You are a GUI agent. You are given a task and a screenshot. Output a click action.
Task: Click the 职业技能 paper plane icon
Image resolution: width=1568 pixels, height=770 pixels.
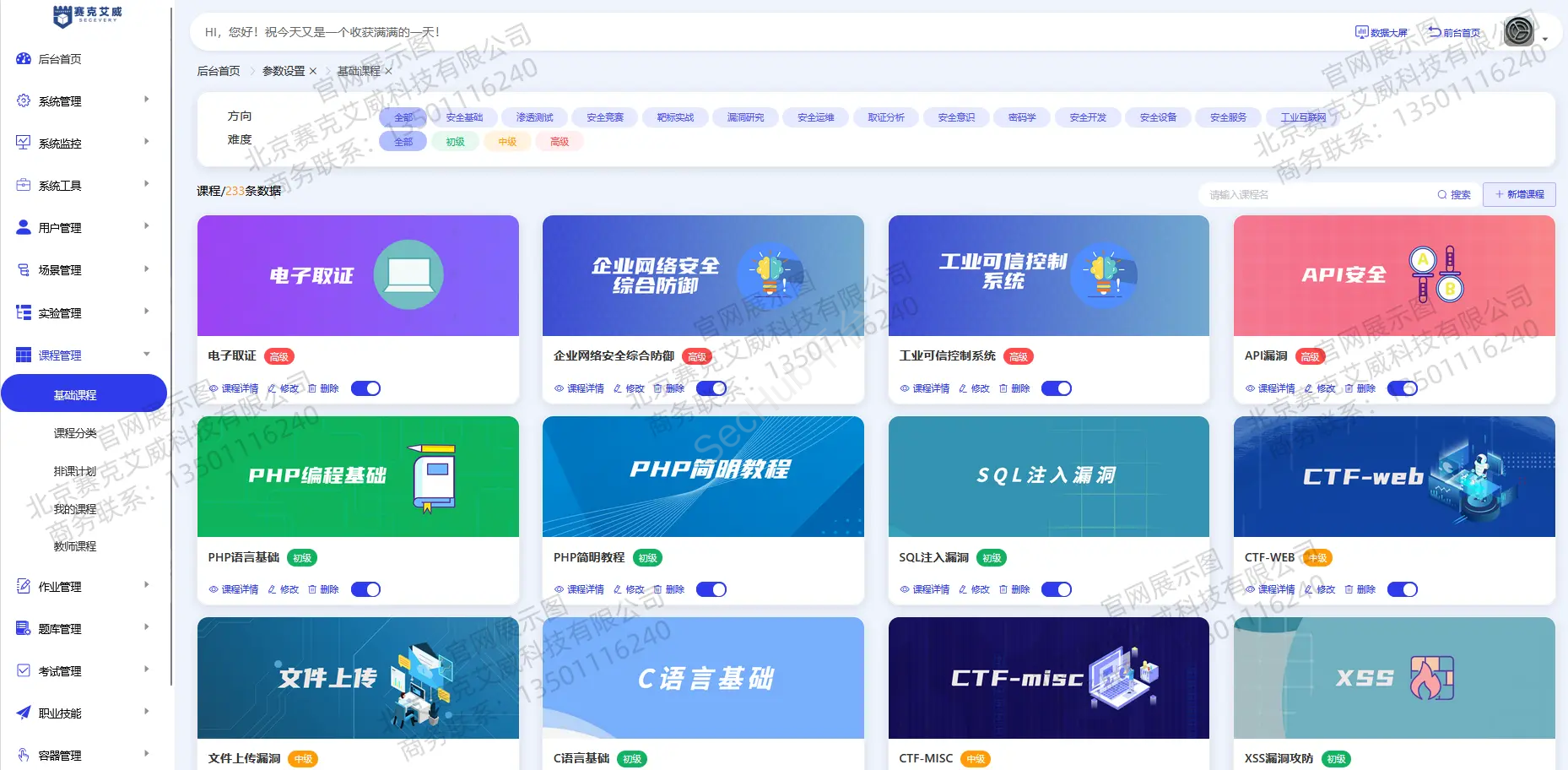tap(24, 713)
